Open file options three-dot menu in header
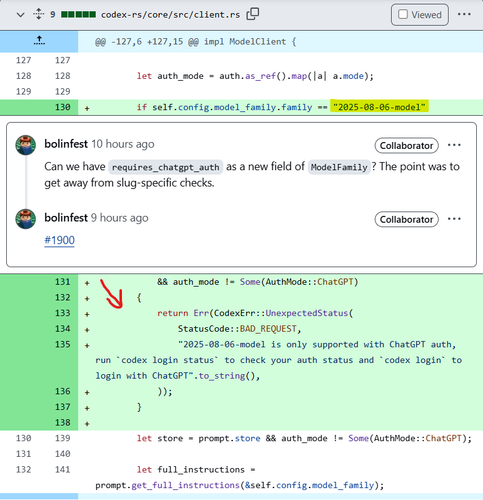 click(x=464, y=14)
